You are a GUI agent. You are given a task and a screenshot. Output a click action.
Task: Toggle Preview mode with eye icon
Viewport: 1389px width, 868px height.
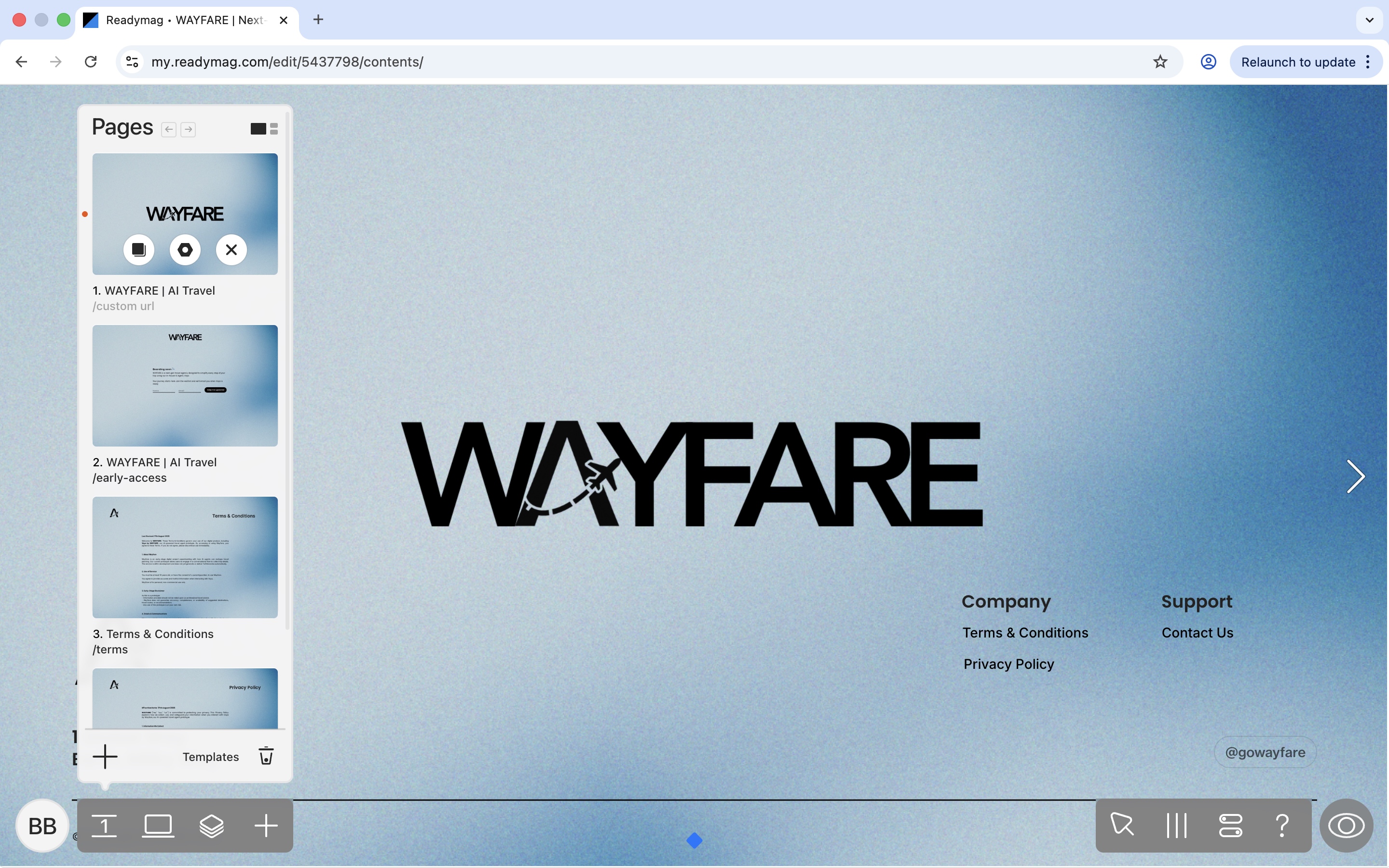[1346, 826]
